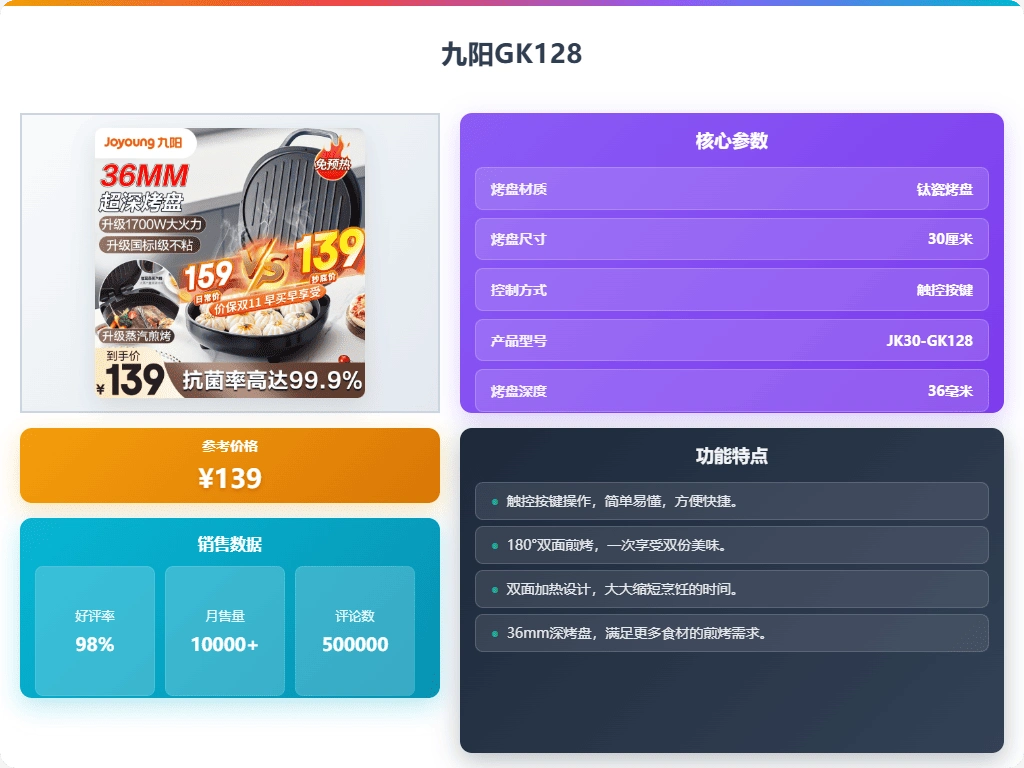
Task: Select the 180°双面煎烤 feature item
Action: pyautogui.click(x=731, y=545)
